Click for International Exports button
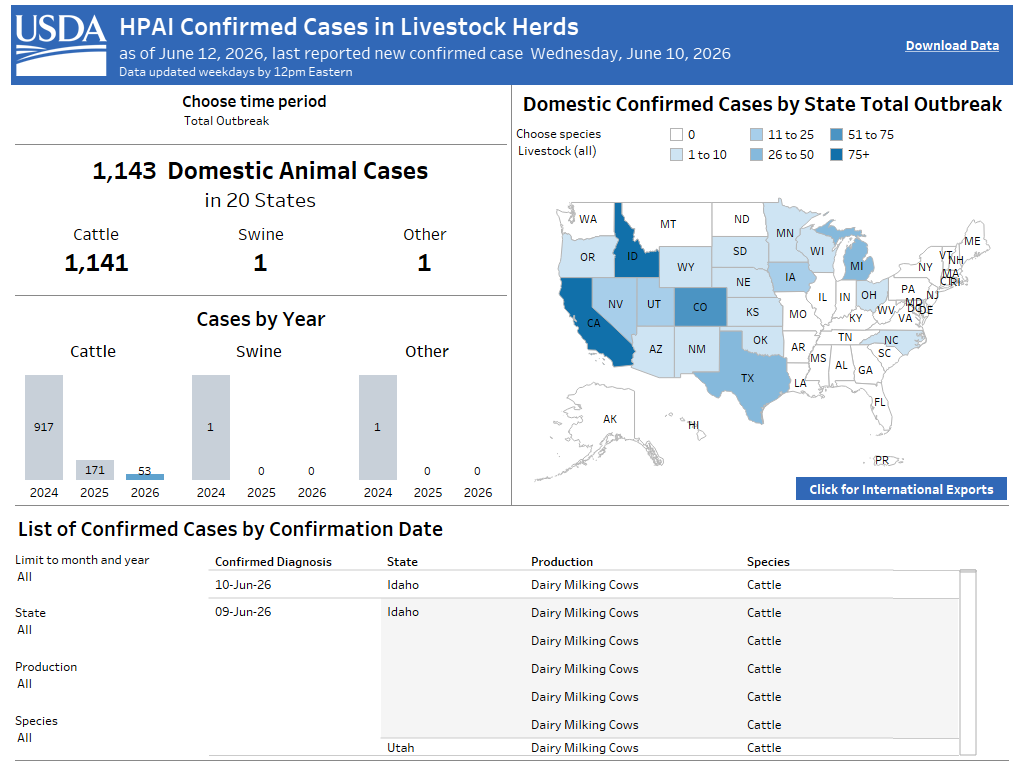This screenshot has height=768, width=1024. 901,489
